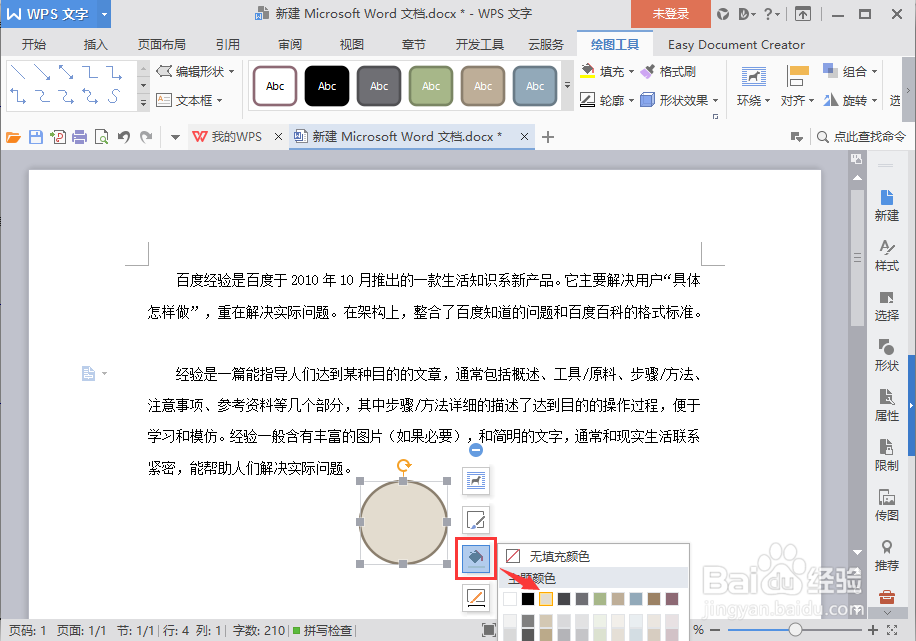Screen dimensions: 916x641
Task: Click the zoom slider handle
Action: [x=794, y=630]
